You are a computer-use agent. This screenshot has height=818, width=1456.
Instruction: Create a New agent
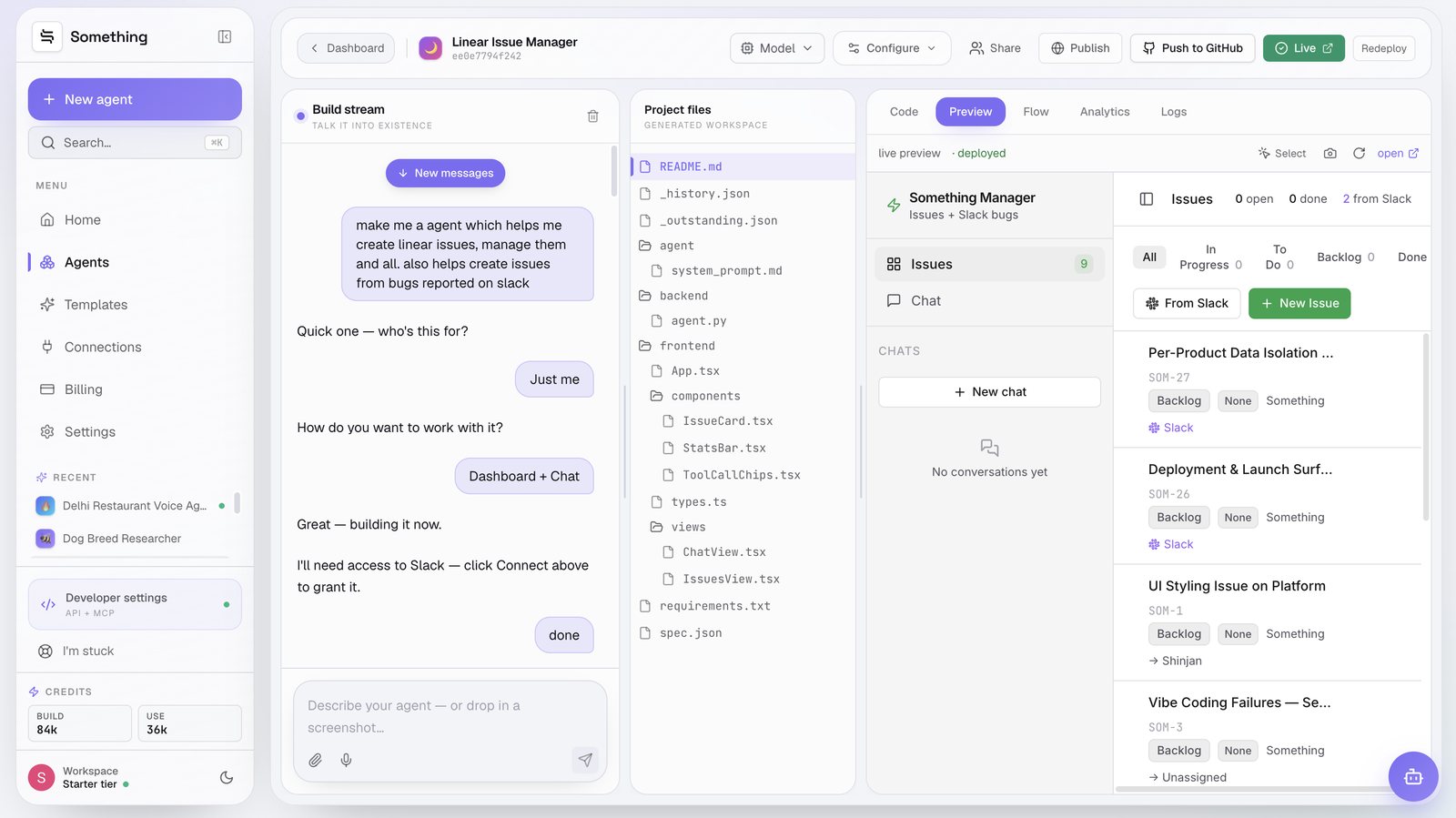pos(135,99)
